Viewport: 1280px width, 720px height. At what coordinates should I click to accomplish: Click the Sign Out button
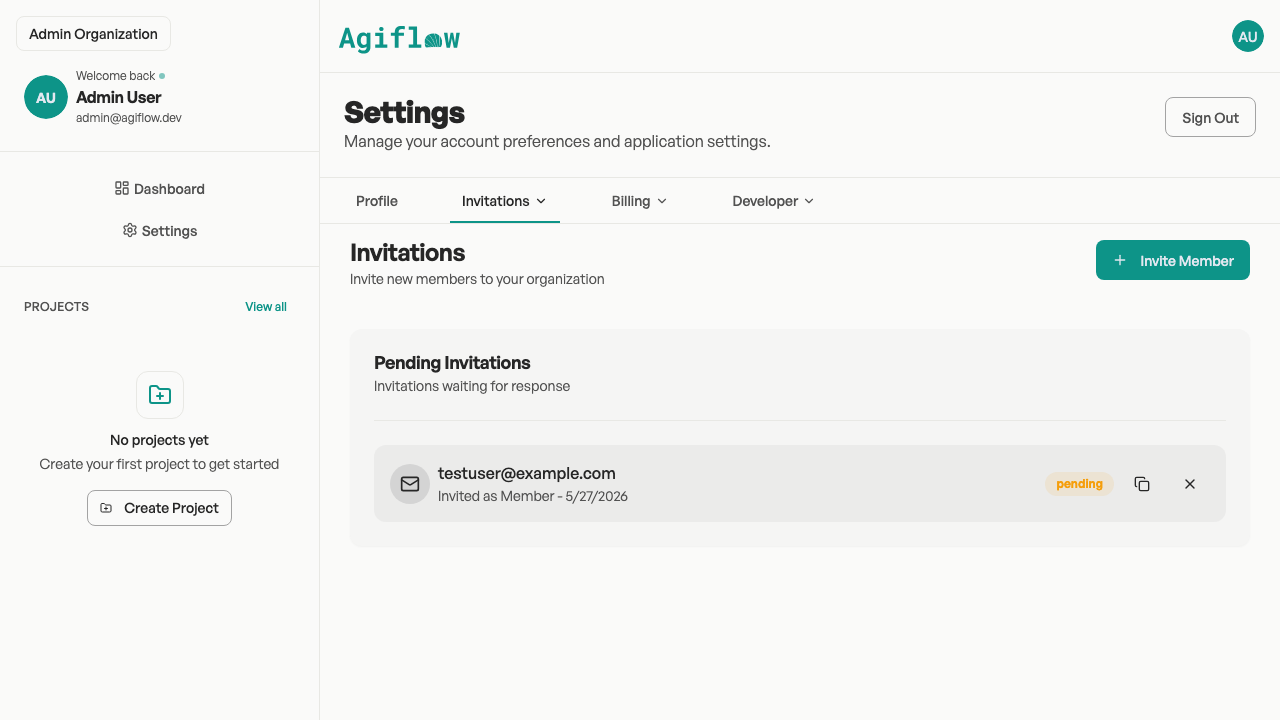click(1210, 117)
